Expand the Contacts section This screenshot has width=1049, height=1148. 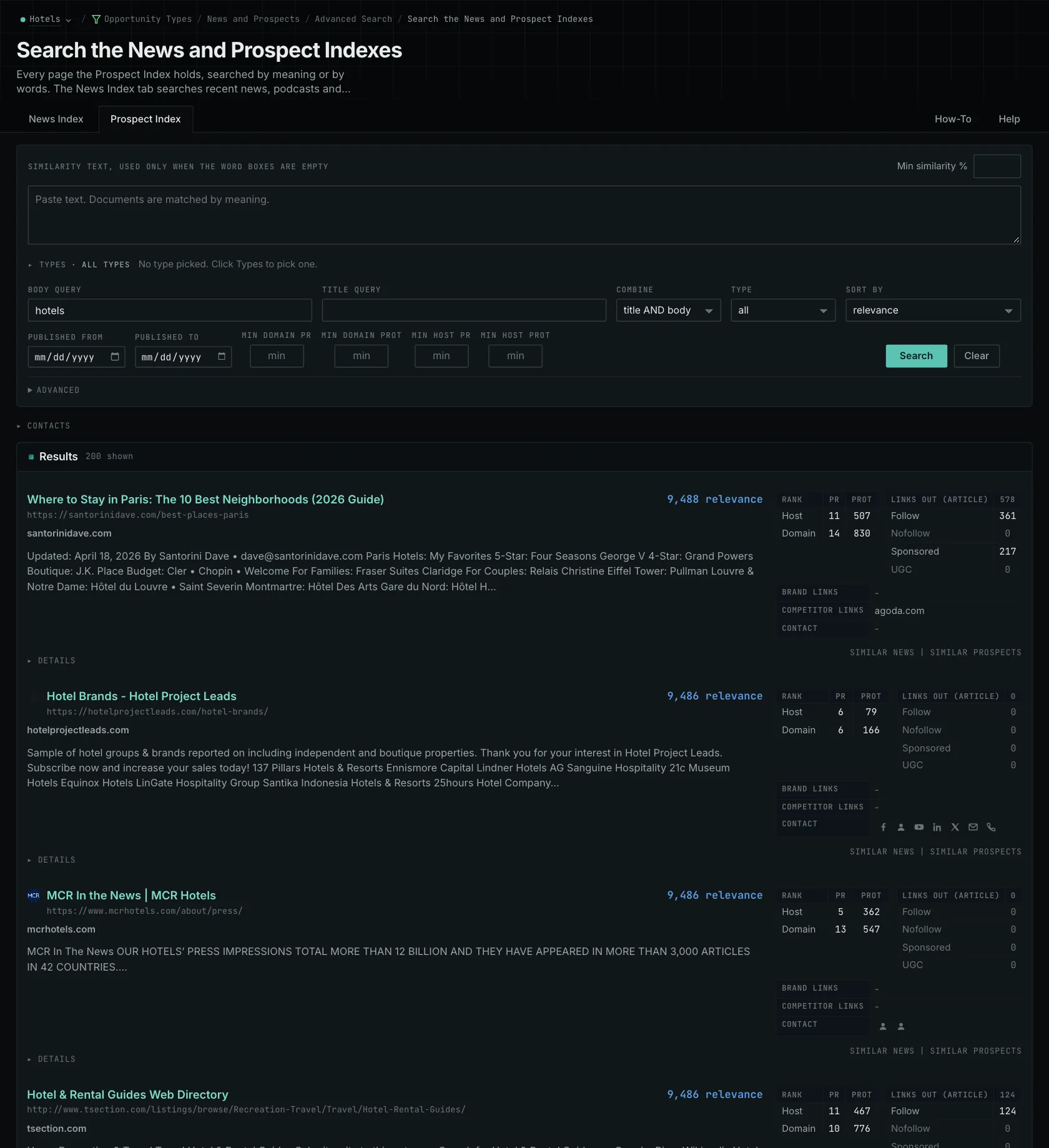[x=44, y=426]
